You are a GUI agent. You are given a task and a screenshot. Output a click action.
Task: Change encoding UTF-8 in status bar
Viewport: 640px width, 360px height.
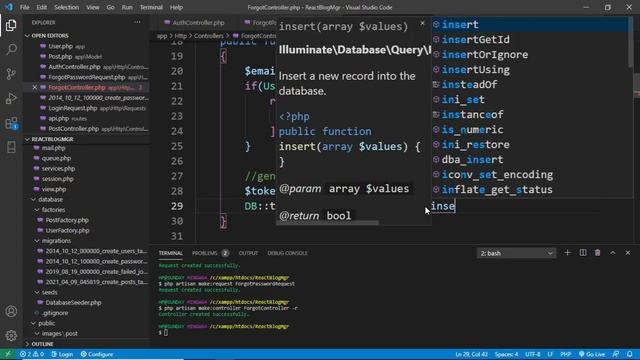tap(533, 354)
